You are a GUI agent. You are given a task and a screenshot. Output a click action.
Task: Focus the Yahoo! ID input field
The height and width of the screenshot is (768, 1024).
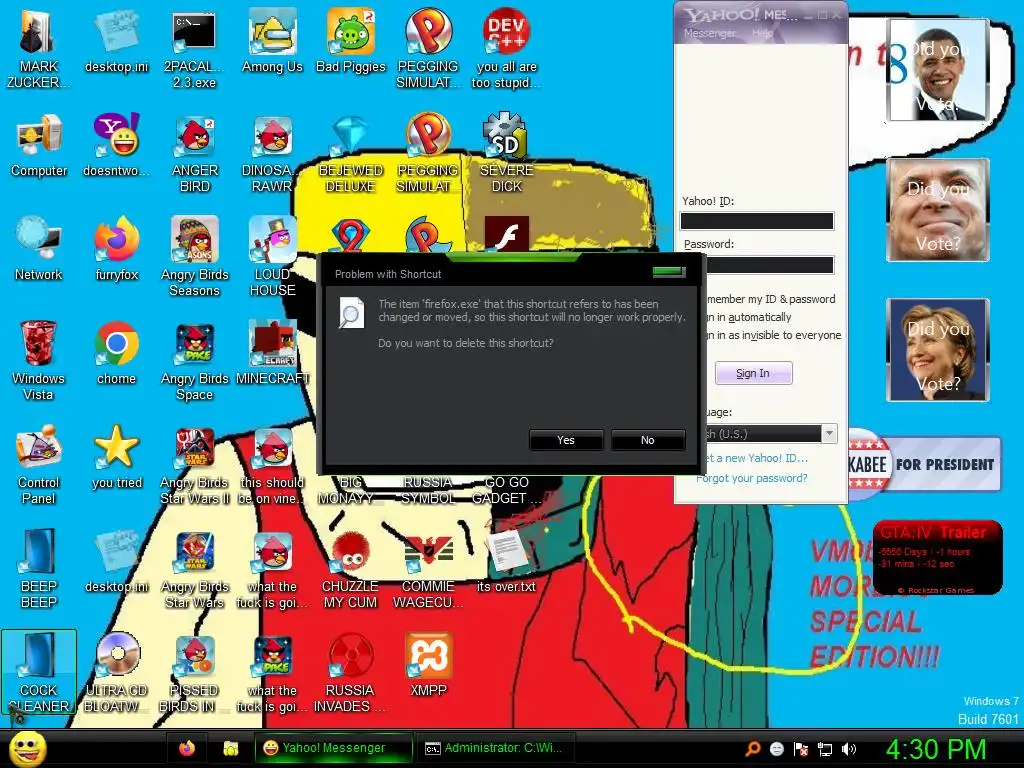pos(757,221)
